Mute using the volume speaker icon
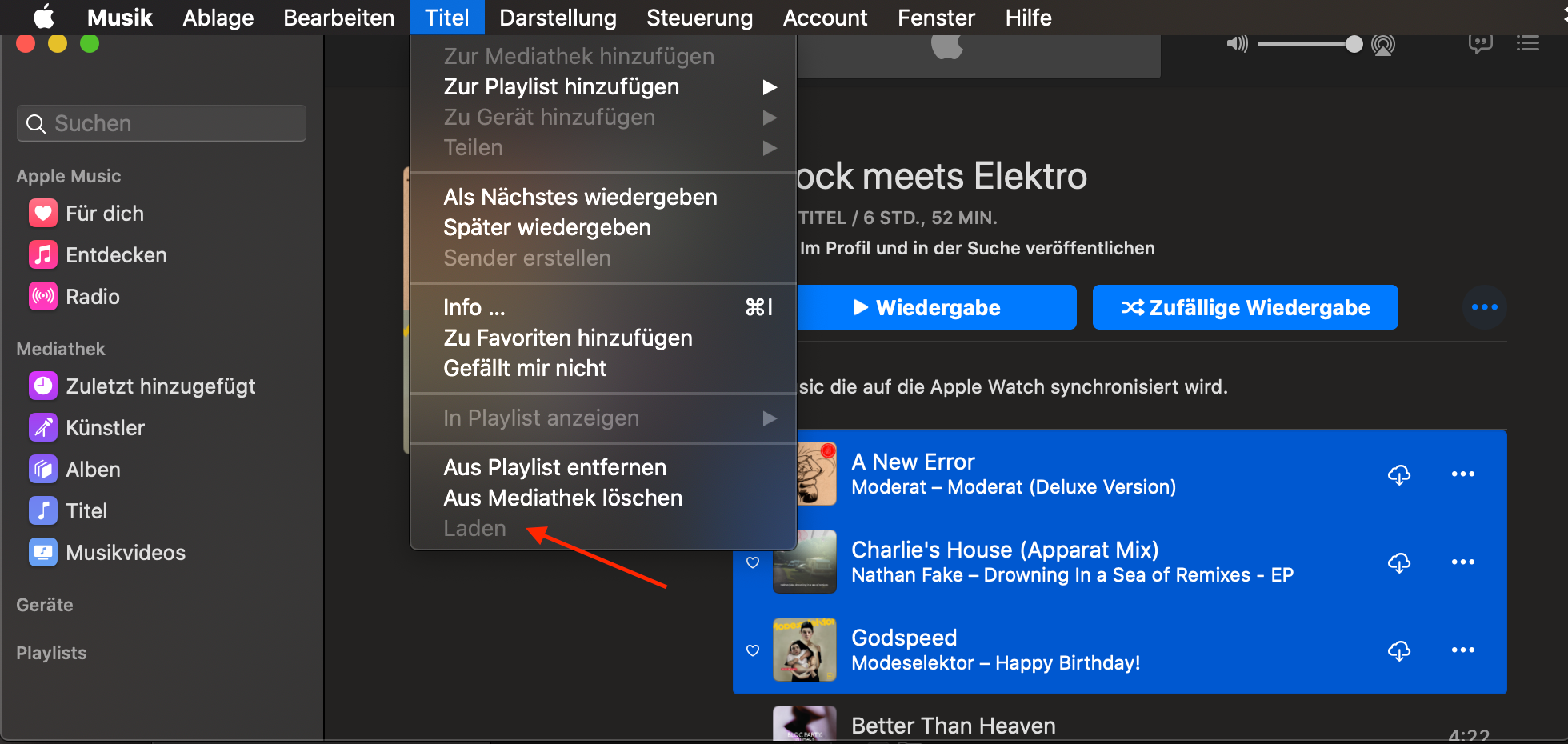Viewport: 1568px width, 744px height. click(1237, 43)
